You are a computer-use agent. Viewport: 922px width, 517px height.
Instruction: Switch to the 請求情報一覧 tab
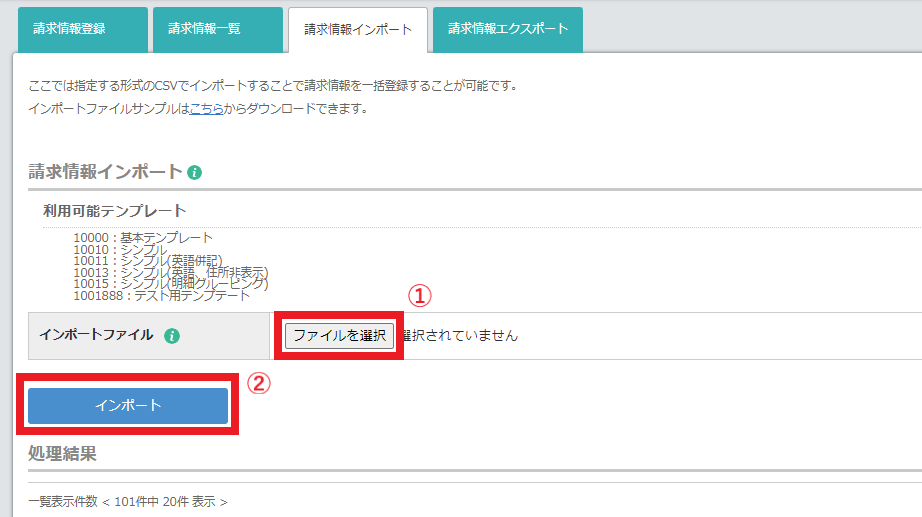[218, 29]
